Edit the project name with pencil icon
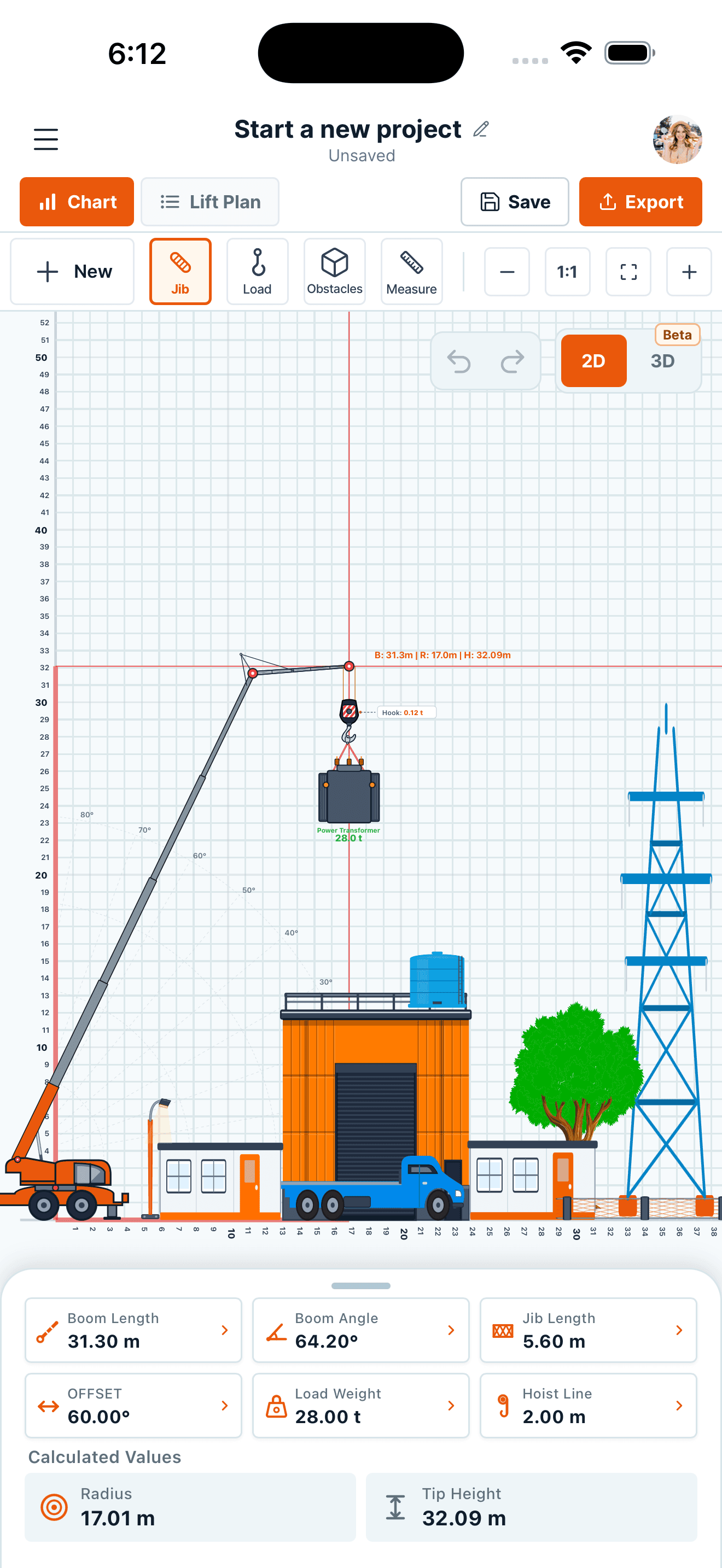722x1568 pixels. (x=481, y=129)
